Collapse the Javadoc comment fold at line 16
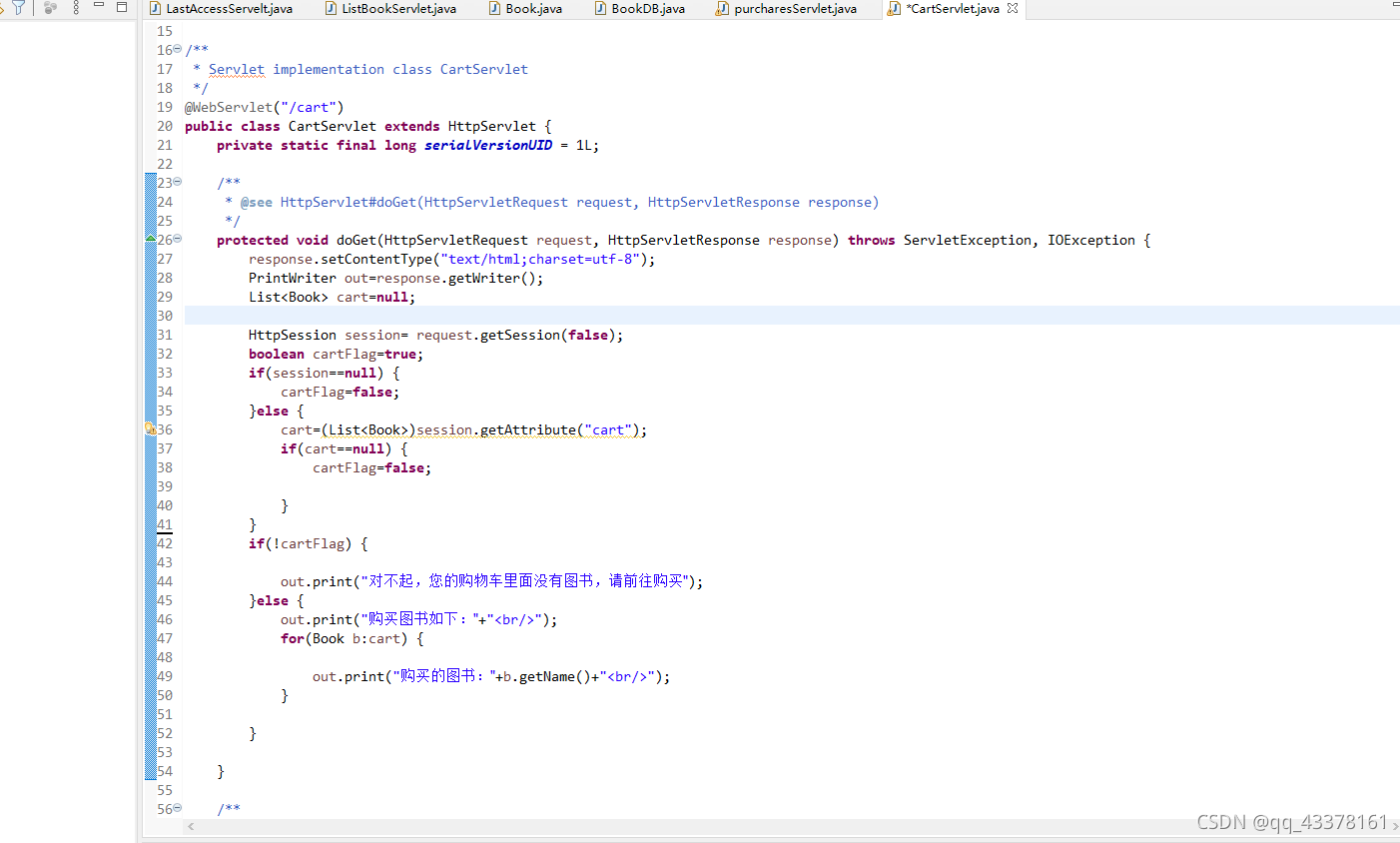Image resolution: width=1400 pixels, height=843 pixels. (176, 49)
